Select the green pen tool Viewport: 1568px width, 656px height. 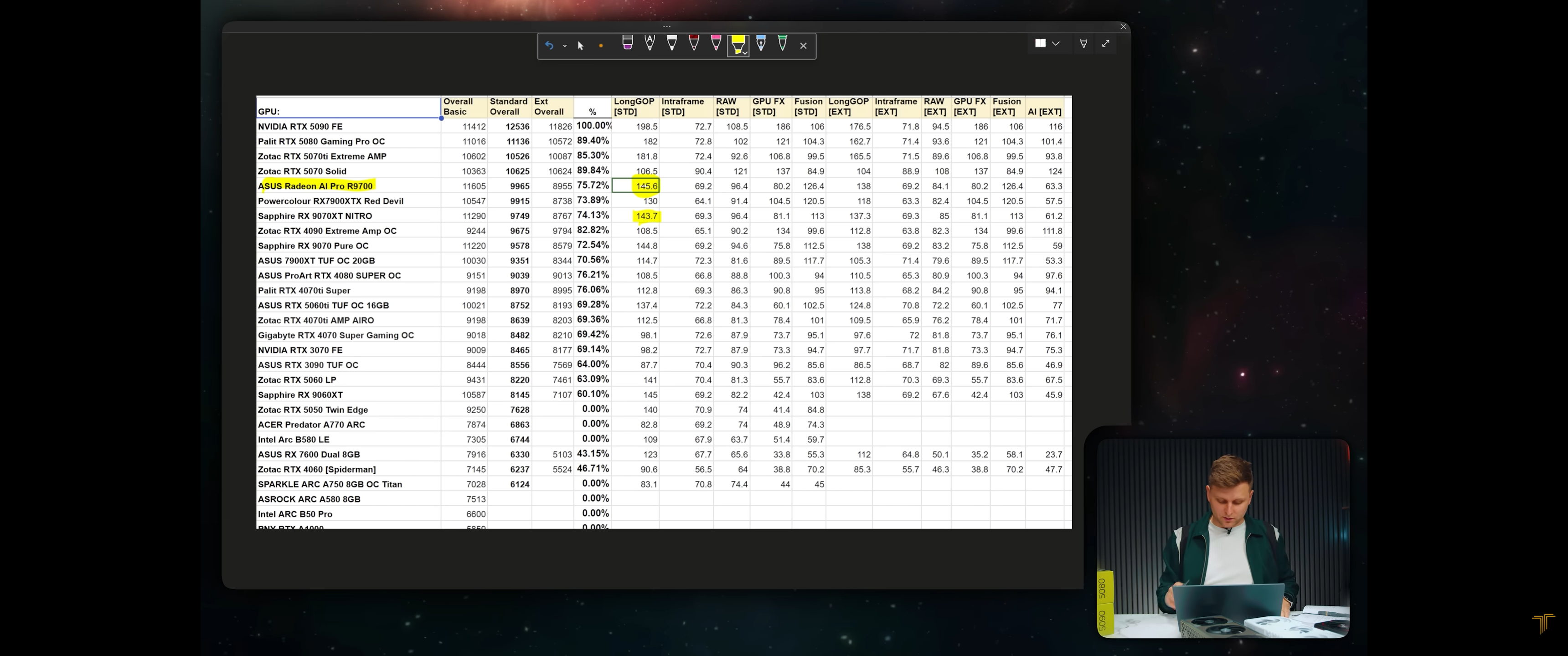pyautogui.click(x=782, y=43)
